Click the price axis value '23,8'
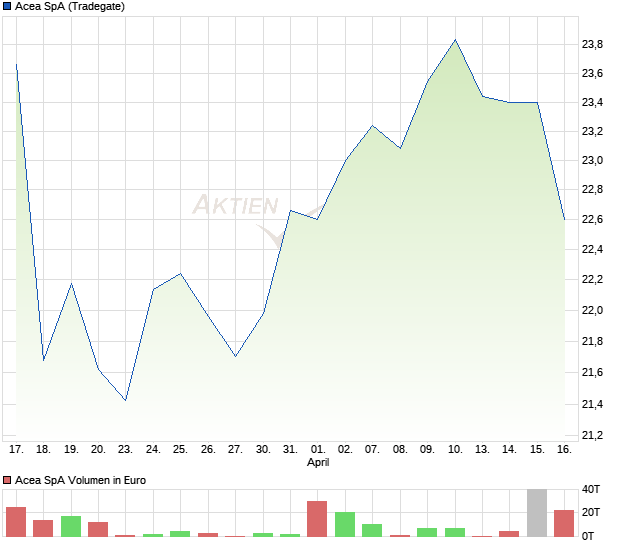 pos(592,44)
